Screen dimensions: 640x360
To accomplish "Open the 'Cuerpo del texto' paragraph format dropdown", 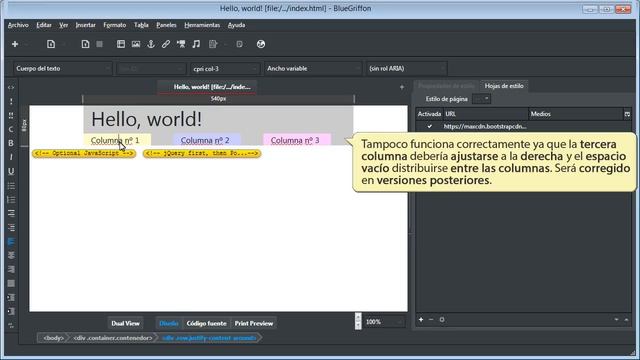I will 62,69.
